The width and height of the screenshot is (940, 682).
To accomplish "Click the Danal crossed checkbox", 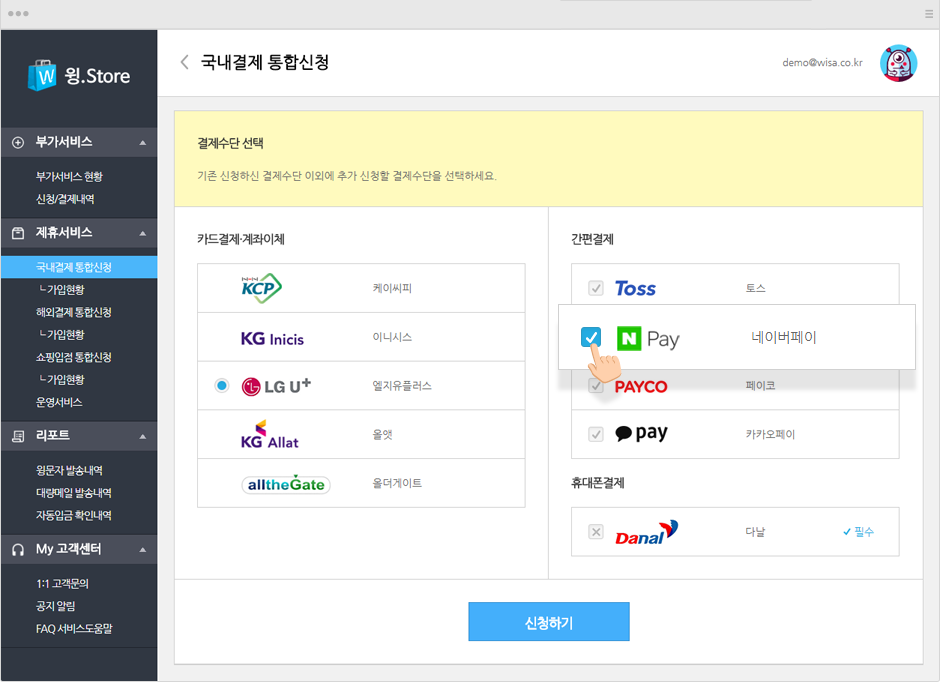I will [x=595, y=532].
